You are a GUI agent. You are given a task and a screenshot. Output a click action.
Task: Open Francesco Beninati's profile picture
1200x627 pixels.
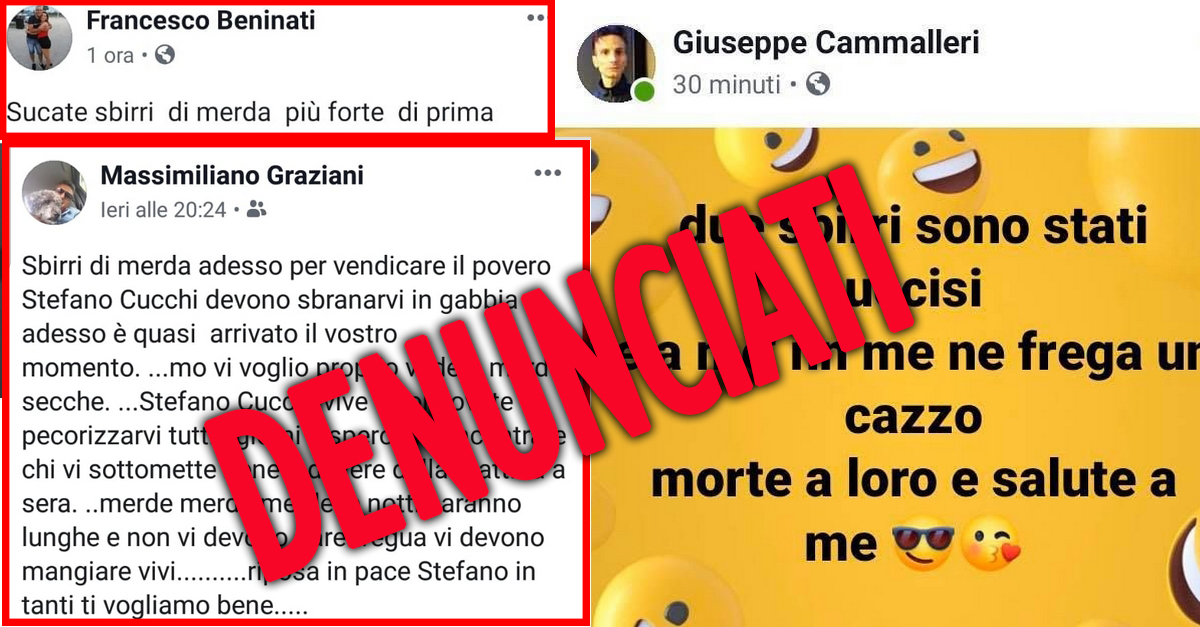39,37
